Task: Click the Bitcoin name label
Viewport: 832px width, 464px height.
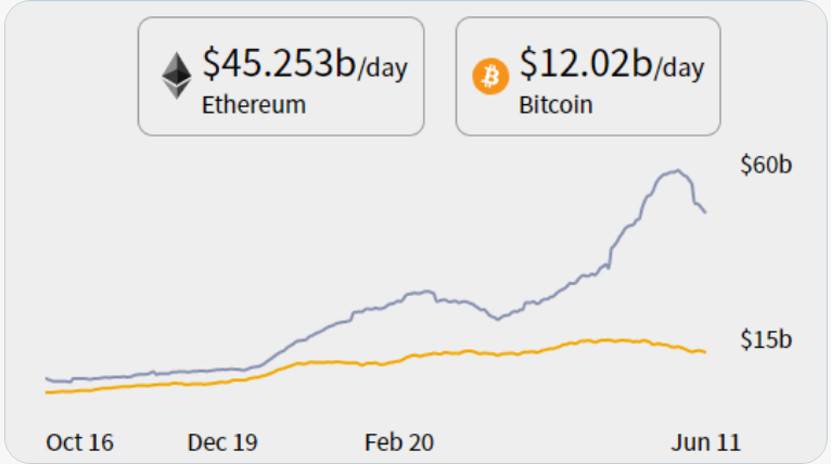Action: click(556, 104)
